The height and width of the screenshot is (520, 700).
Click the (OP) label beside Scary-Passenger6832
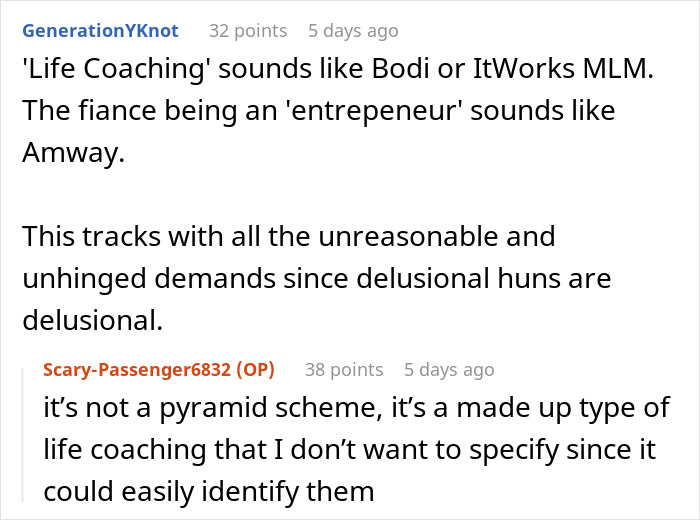pyautogui.click(x=253, y=370)
